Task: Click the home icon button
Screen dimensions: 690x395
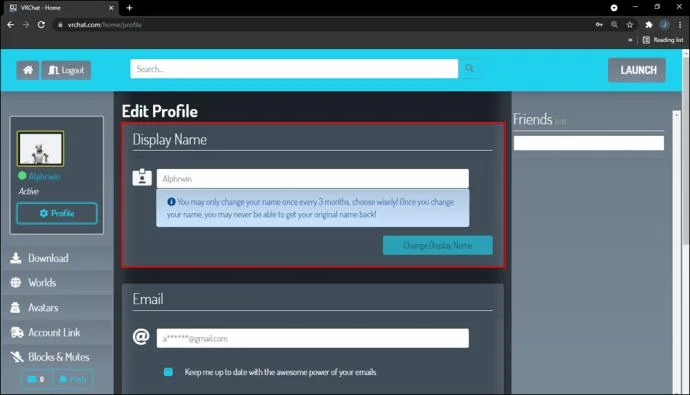Action: click(x=28, y=70)
